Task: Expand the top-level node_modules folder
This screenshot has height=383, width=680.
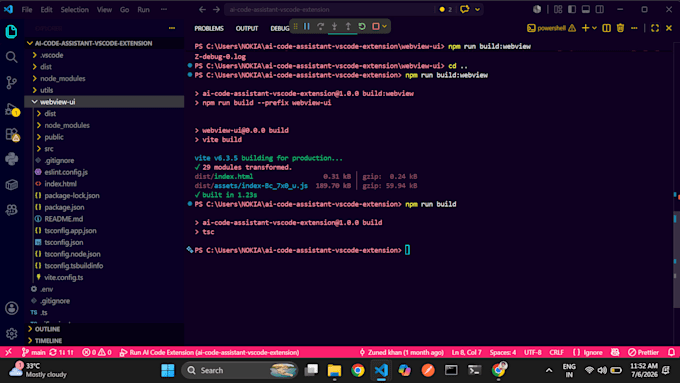Action: tap(62, 79)
